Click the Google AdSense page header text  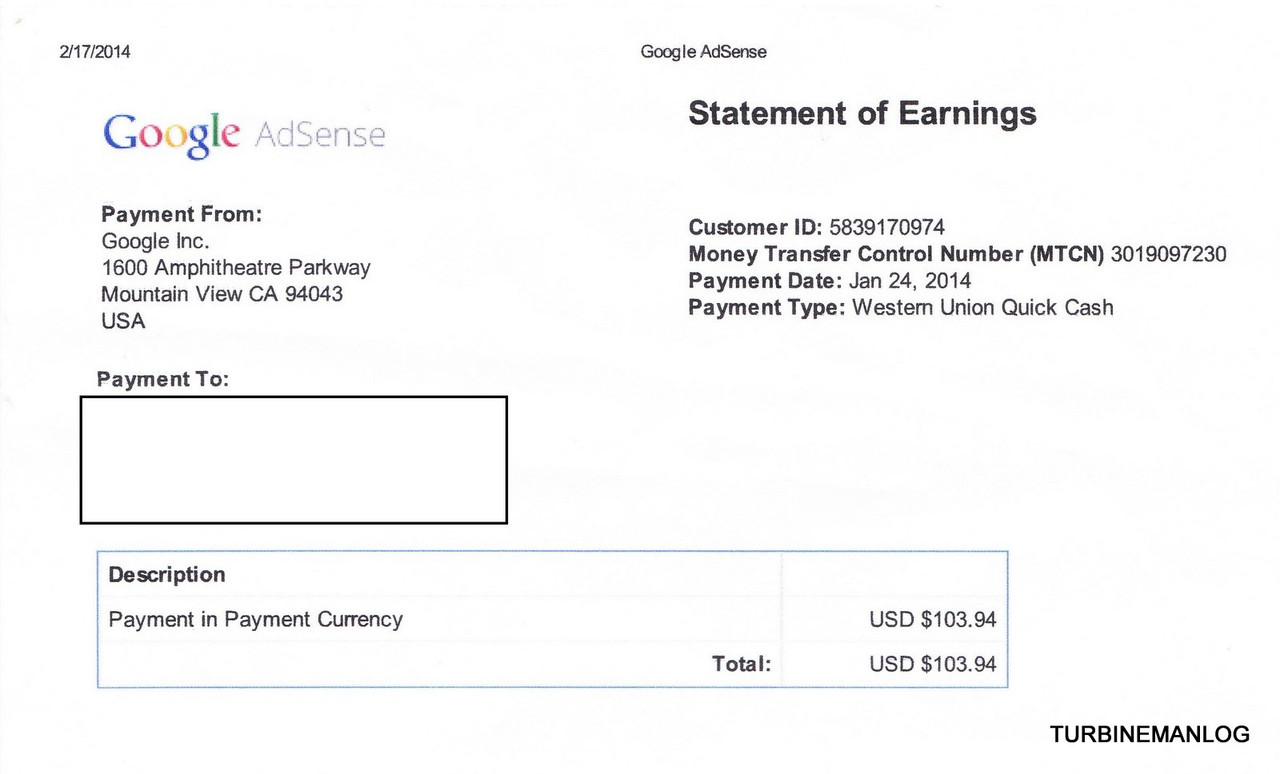(x=704, y=52)
